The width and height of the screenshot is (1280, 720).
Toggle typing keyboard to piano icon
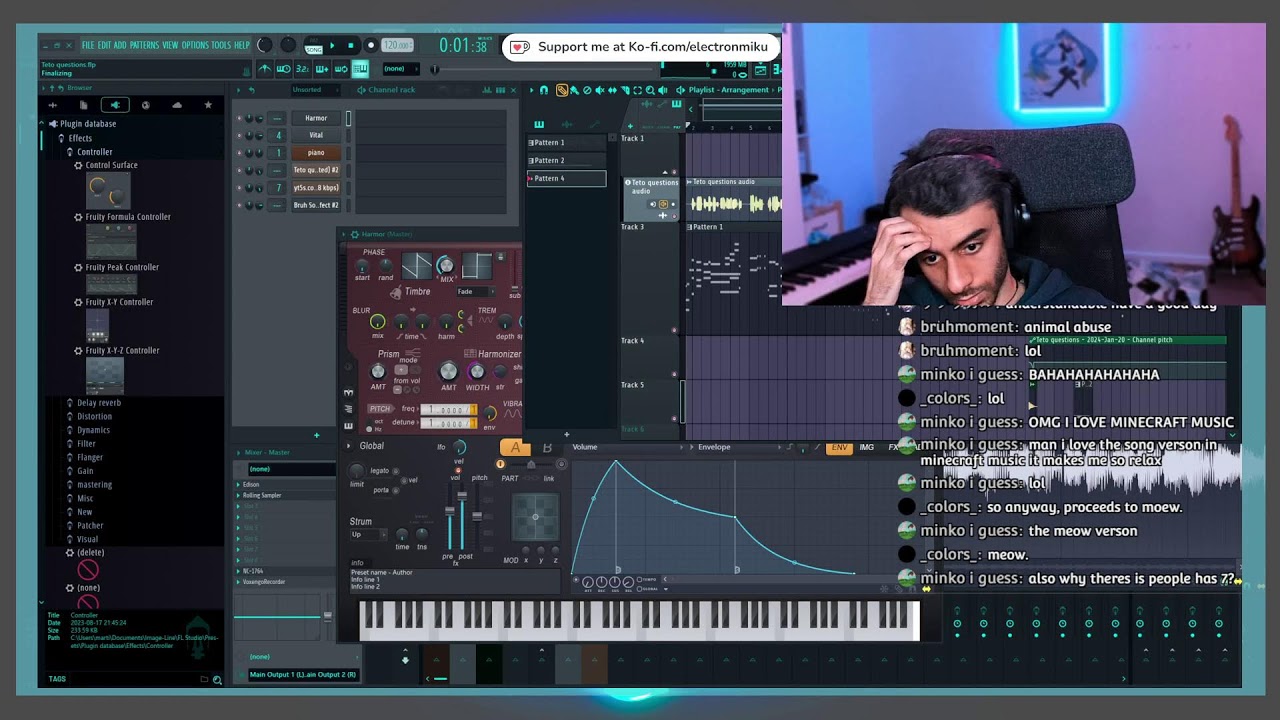click(360, 69)
